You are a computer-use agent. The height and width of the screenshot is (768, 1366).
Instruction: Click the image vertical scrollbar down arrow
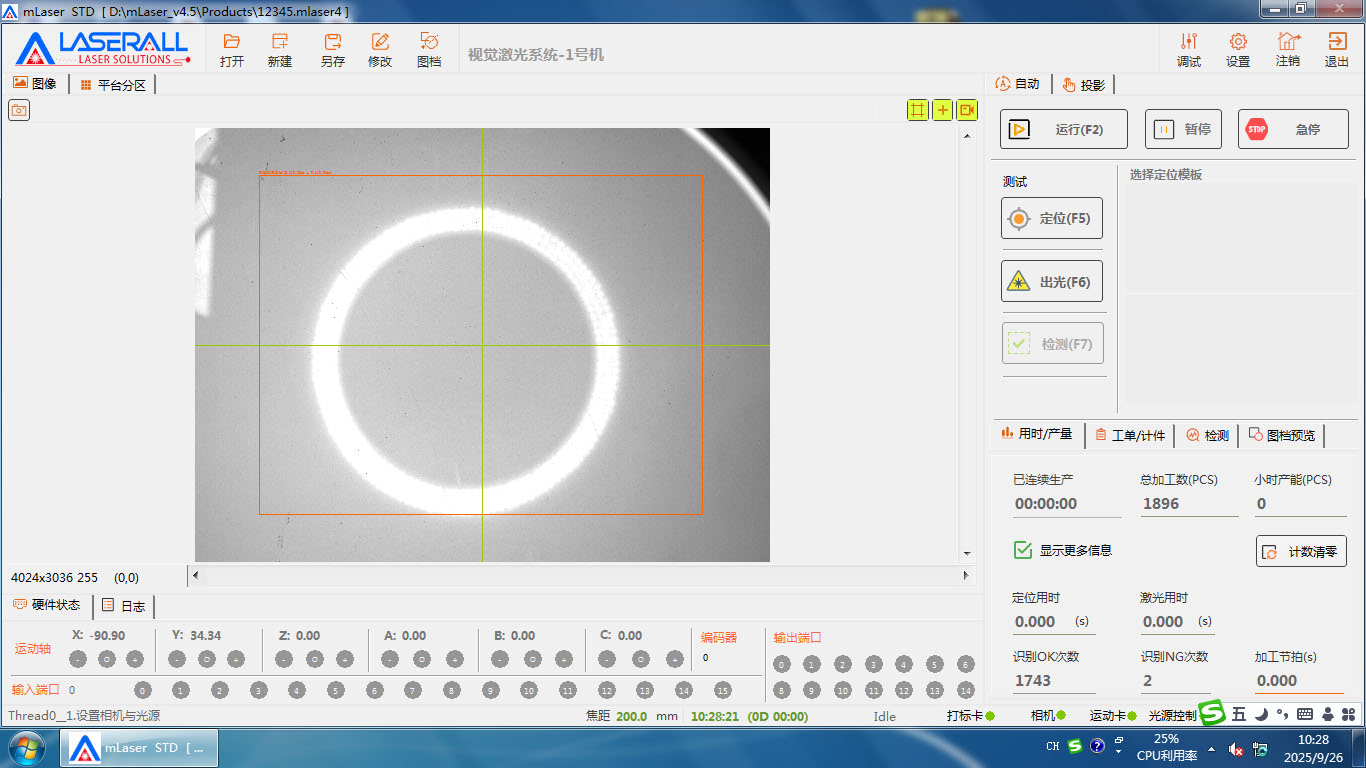click(x=967, y=553)
